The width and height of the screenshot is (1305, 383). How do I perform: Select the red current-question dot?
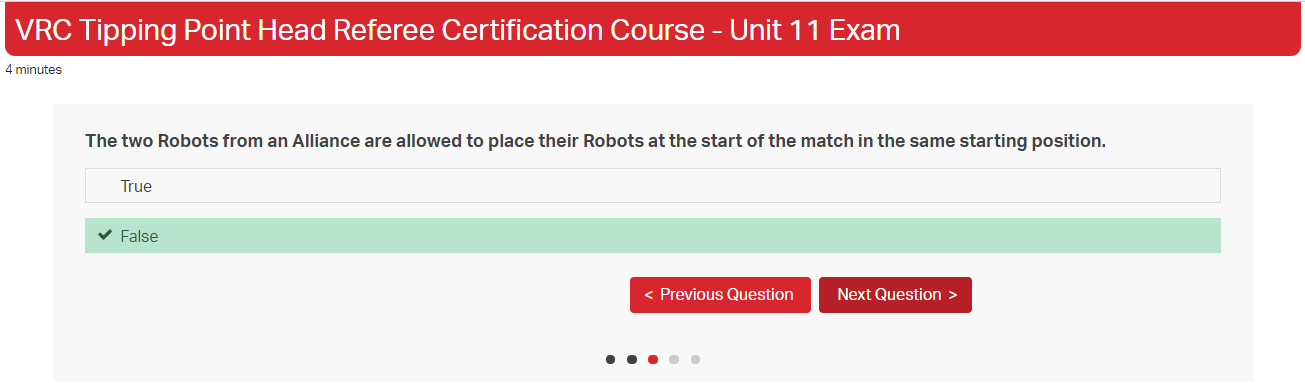click(653, 360)
